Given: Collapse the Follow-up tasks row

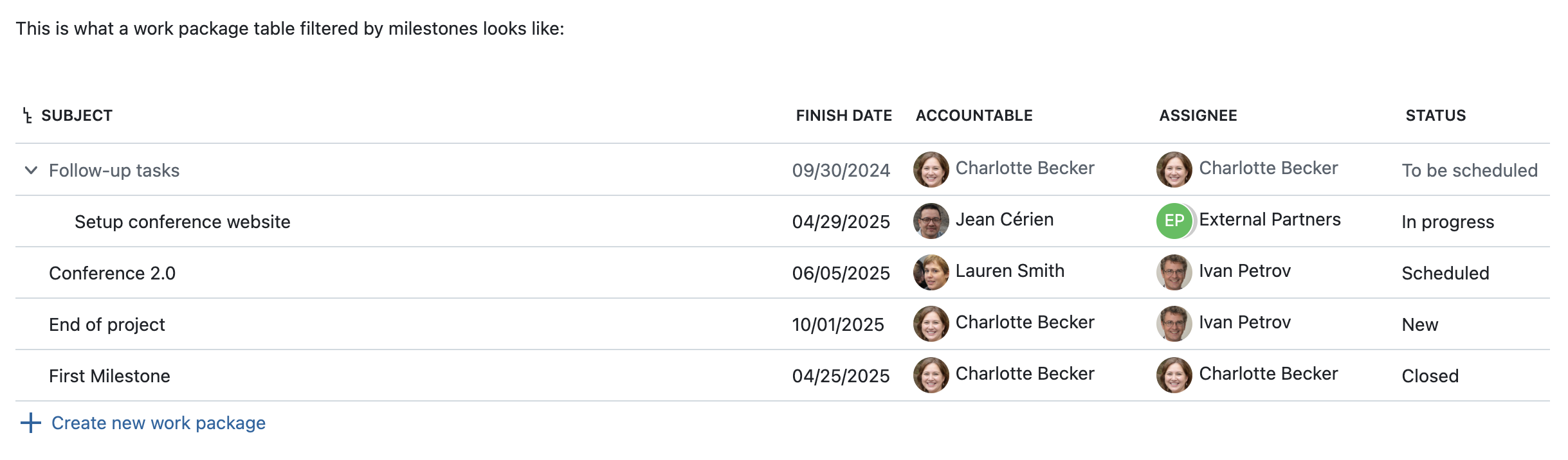Looking at the screenshot, I should [30, 170].
